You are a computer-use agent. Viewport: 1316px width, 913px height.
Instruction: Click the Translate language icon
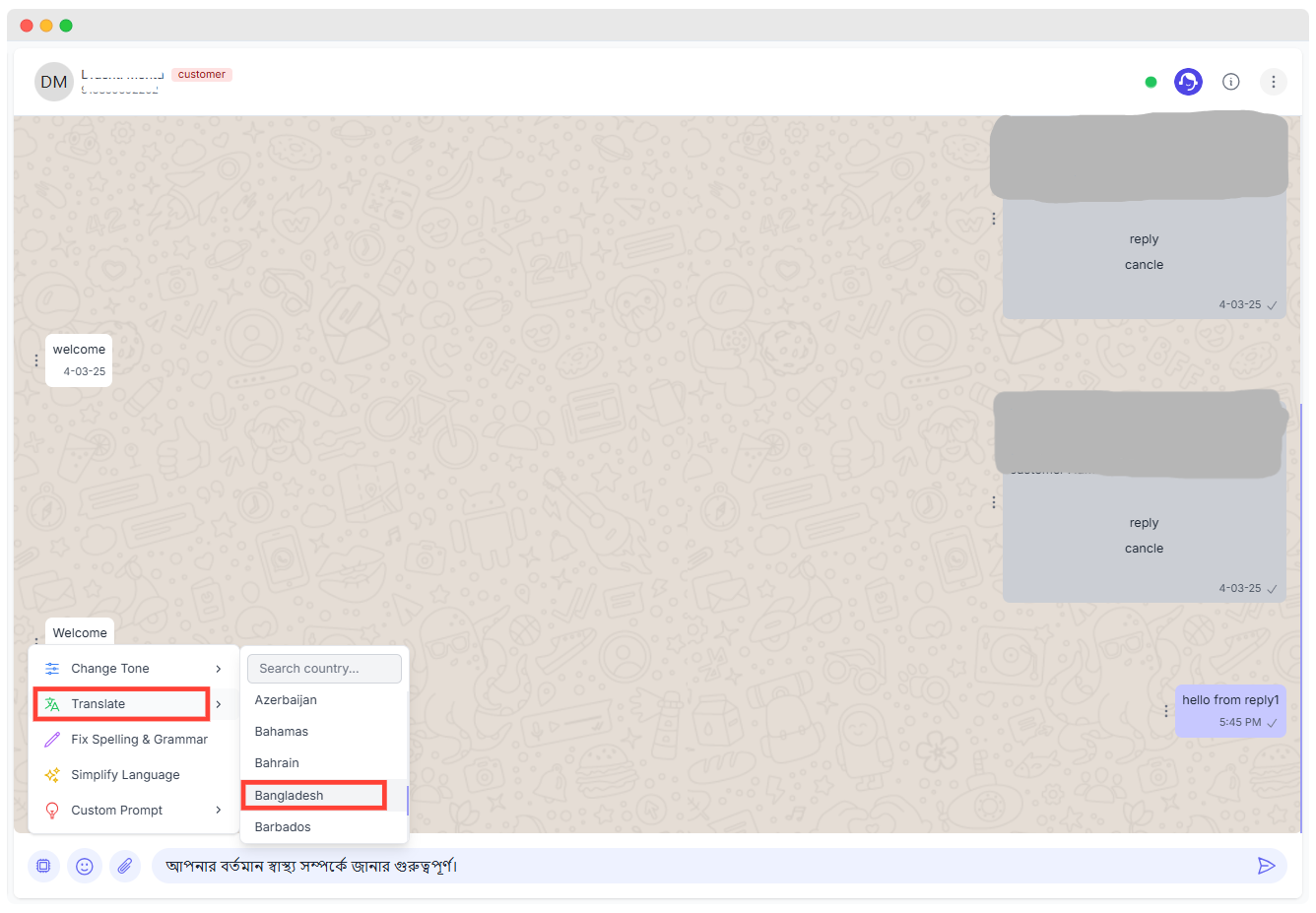[51, 703]
